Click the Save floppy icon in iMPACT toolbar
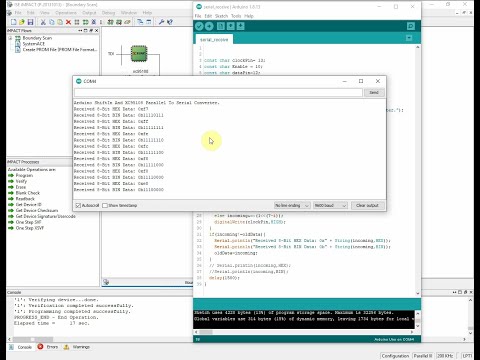Viewport: 480px width, 360px height. click(30, 22)
